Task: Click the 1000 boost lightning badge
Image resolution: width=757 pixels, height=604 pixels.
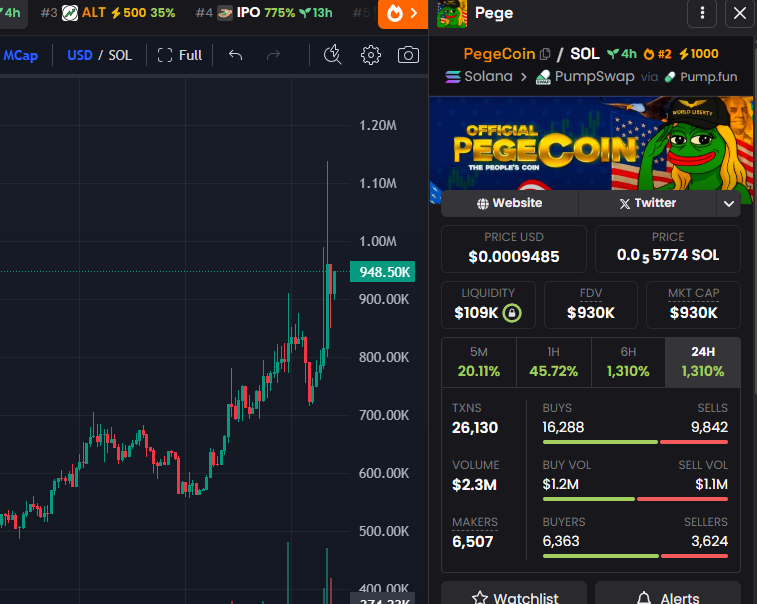Action: coord(699,54)
